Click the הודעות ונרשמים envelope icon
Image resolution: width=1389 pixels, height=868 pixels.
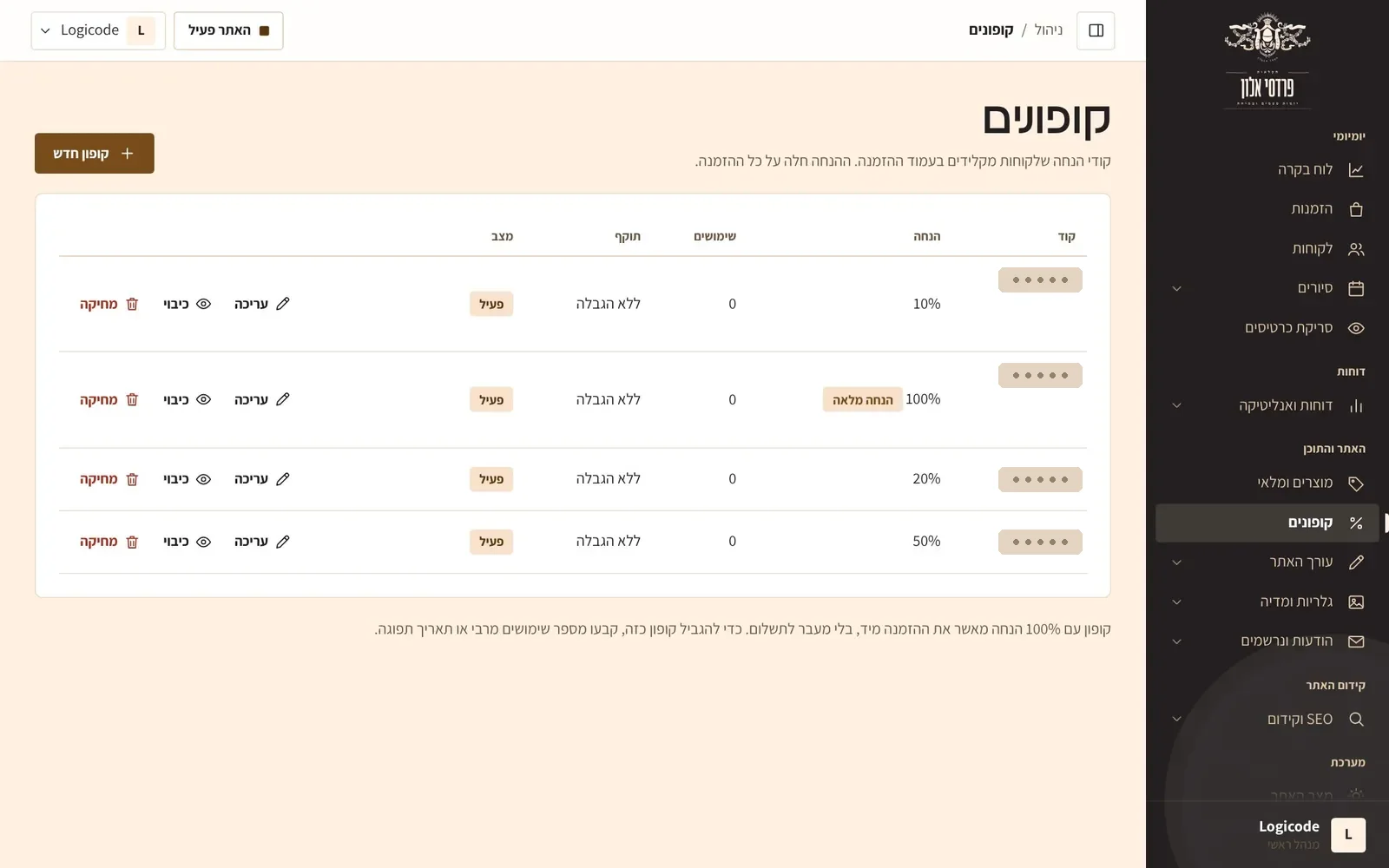click(1356, 641)
